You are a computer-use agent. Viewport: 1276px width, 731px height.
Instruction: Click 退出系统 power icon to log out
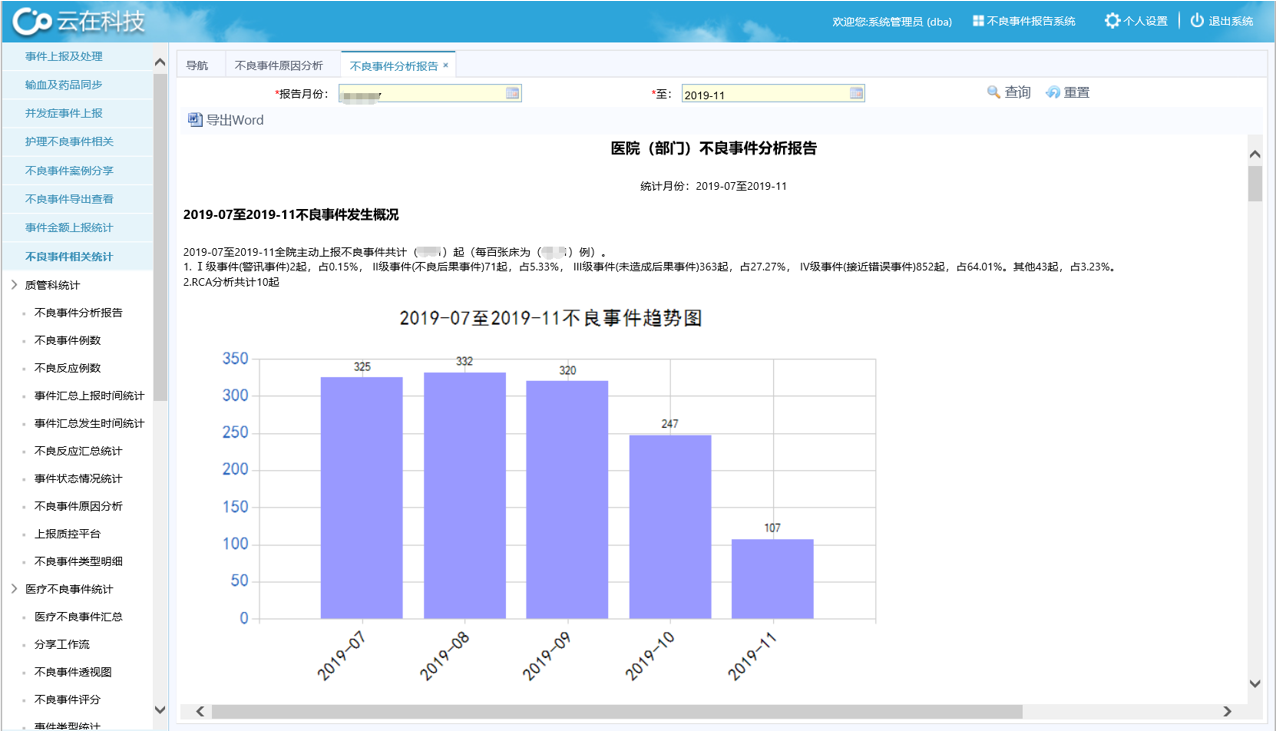tap(1196, 21)
